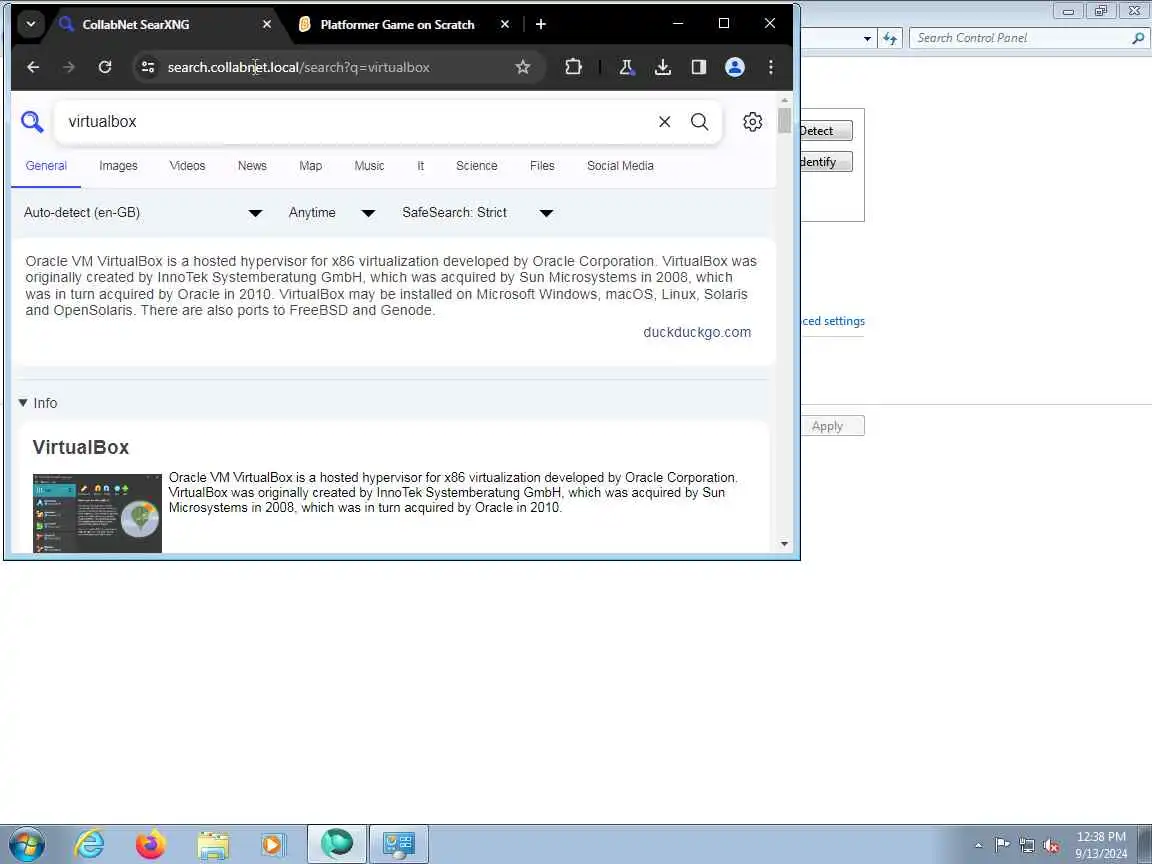1152x864 pixels.
Task: Open the tab search dropdown arrow
Action: coord(31,24)
